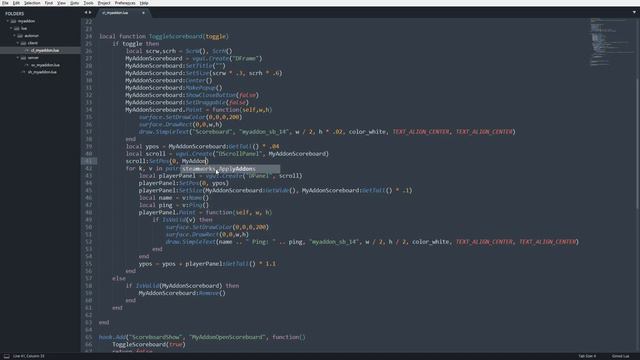Click line number 24 in gutter

point(89,36)
